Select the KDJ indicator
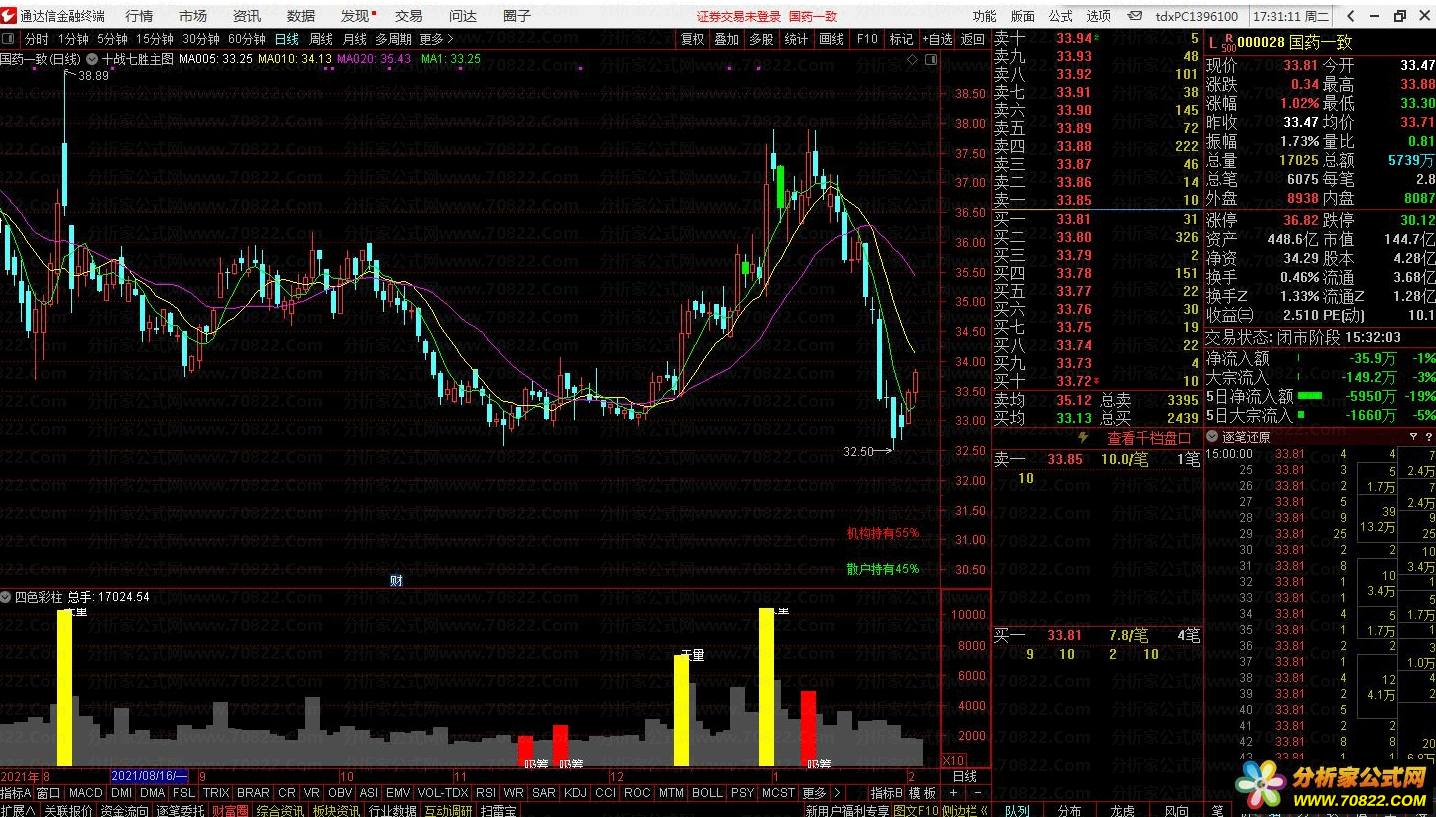 pyautogui.click(x=575, y=792)
